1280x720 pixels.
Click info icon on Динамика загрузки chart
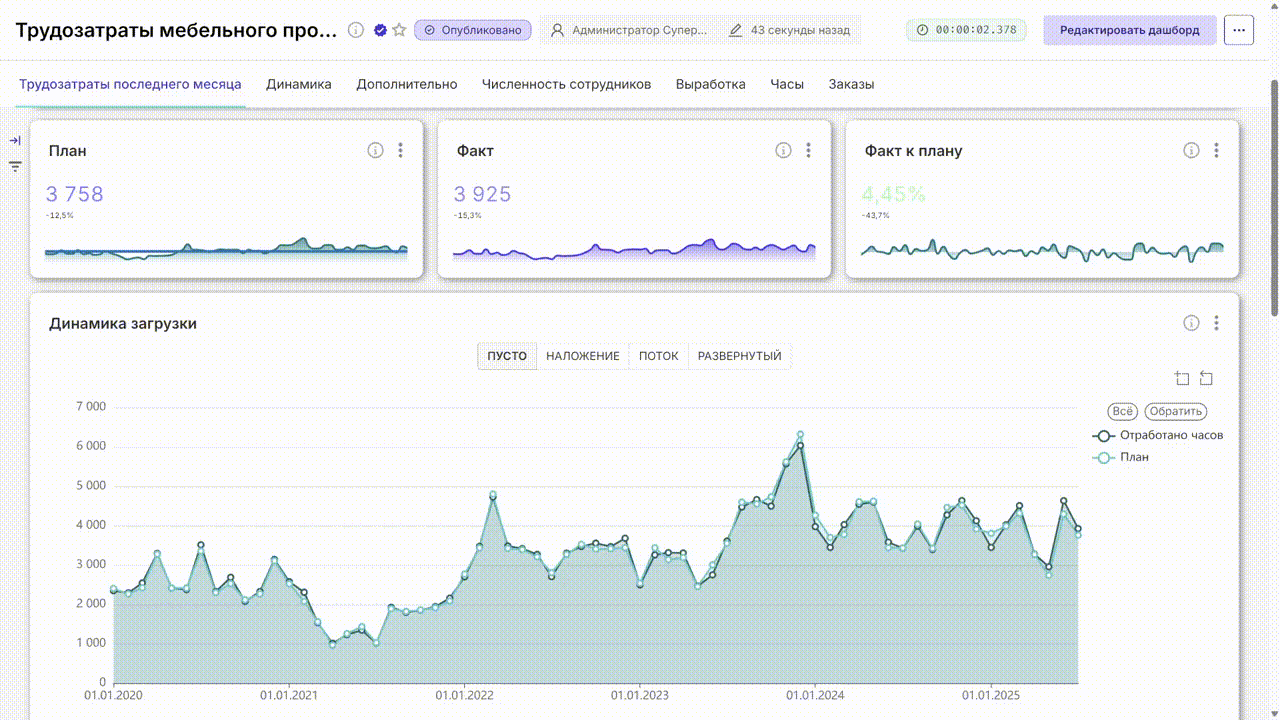[1191, 323]
